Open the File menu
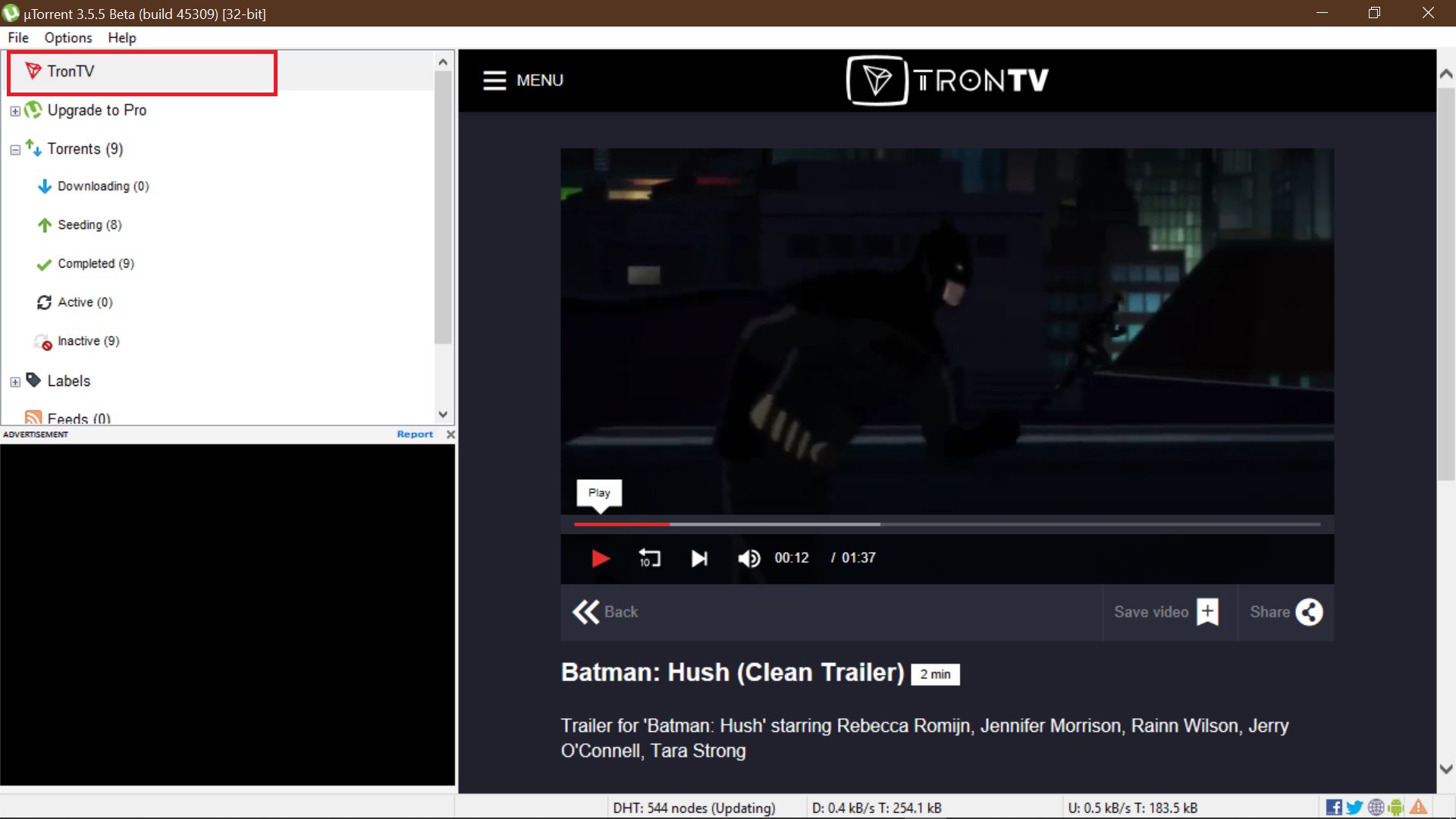 [x=18, y=38]
